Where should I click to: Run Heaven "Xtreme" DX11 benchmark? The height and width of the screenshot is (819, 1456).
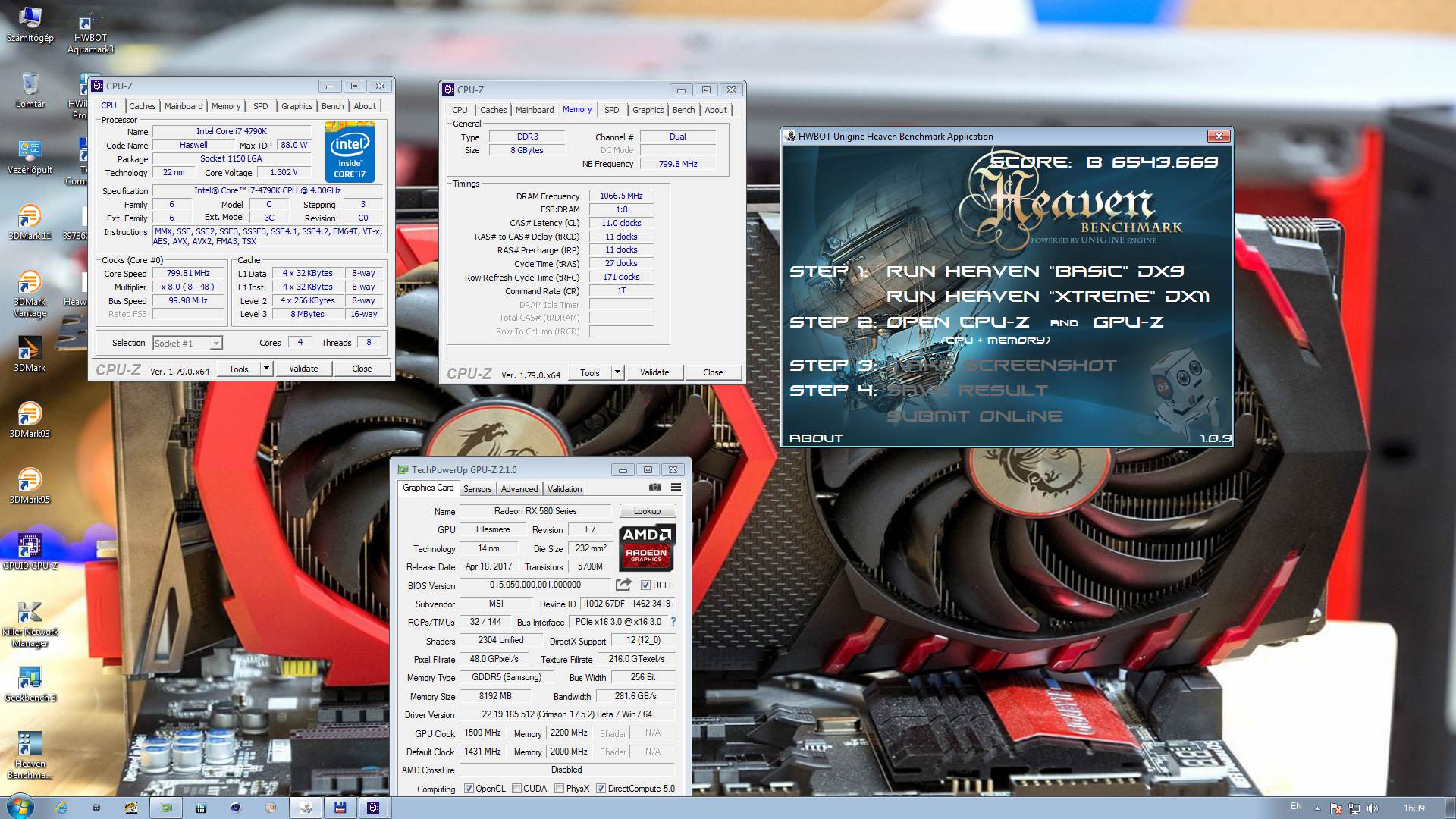(x=1048, y=297)
